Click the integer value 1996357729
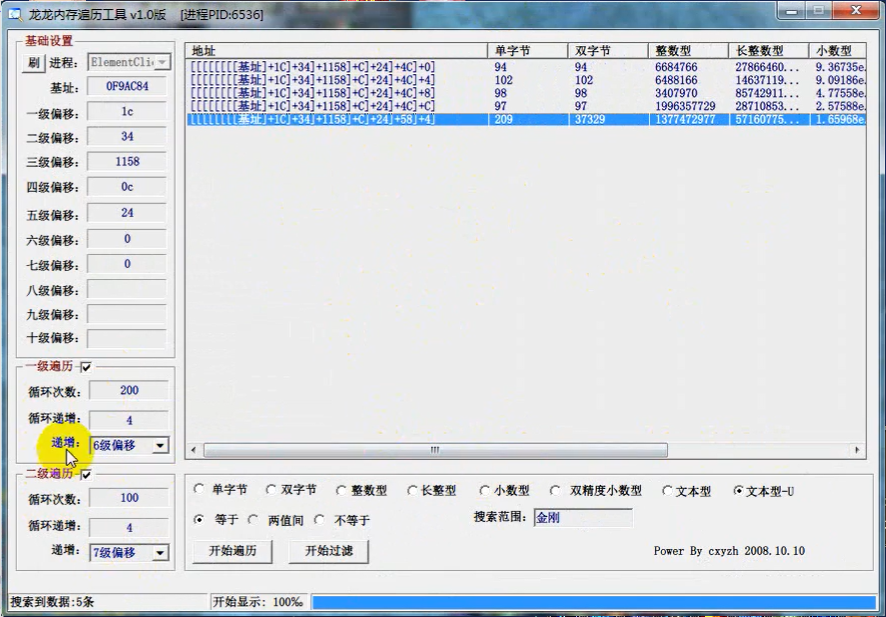 [685, 106]
